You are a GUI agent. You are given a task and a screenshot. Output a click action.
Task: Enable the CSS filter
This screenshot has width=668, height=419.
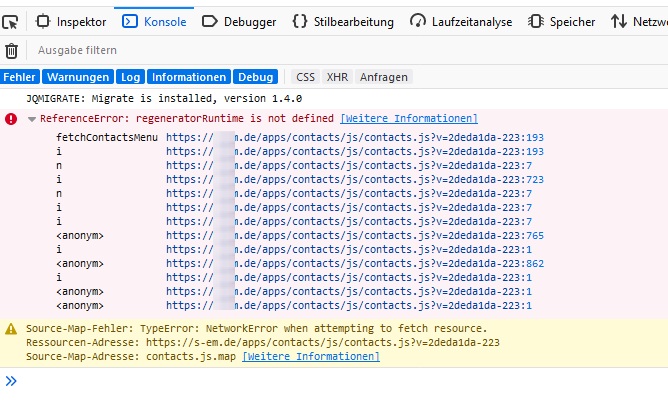point(305,77)
